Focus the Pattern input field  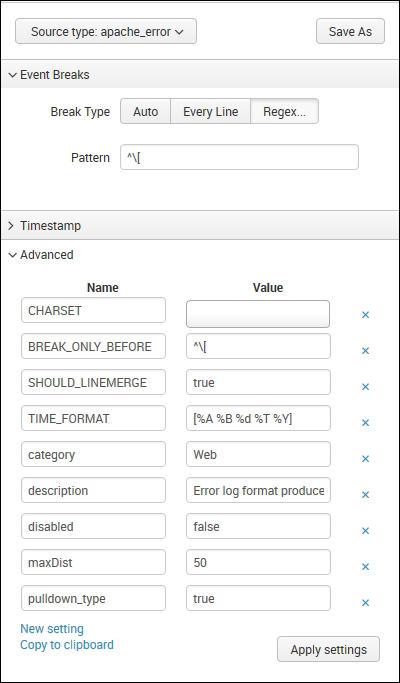pyautogui.click(x=239, y=157)
